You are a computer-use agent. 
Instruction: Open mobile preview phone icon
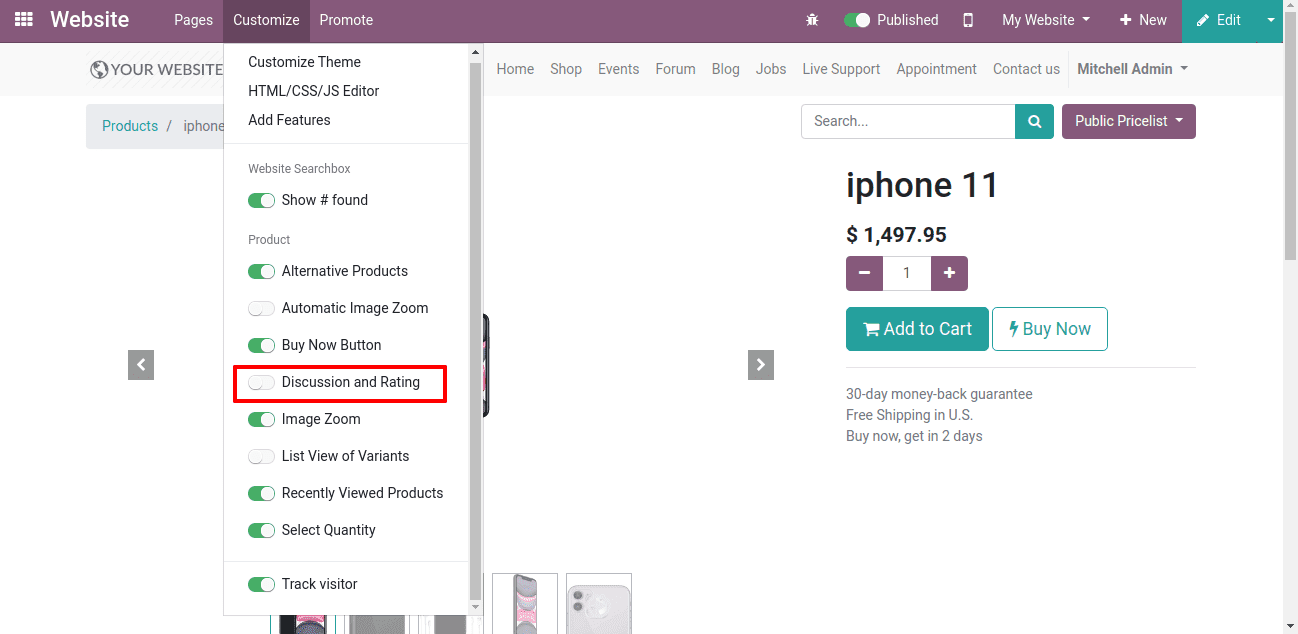click(x=968, y=20)
